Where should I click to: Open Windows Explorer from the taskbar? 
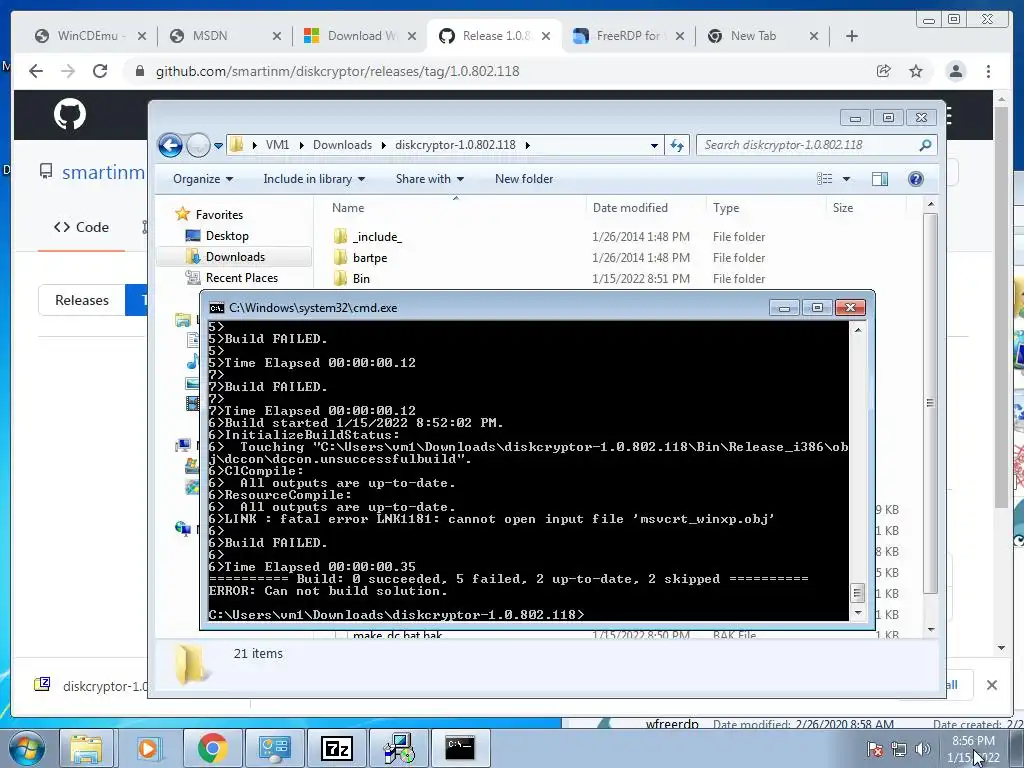click(86, 748)
